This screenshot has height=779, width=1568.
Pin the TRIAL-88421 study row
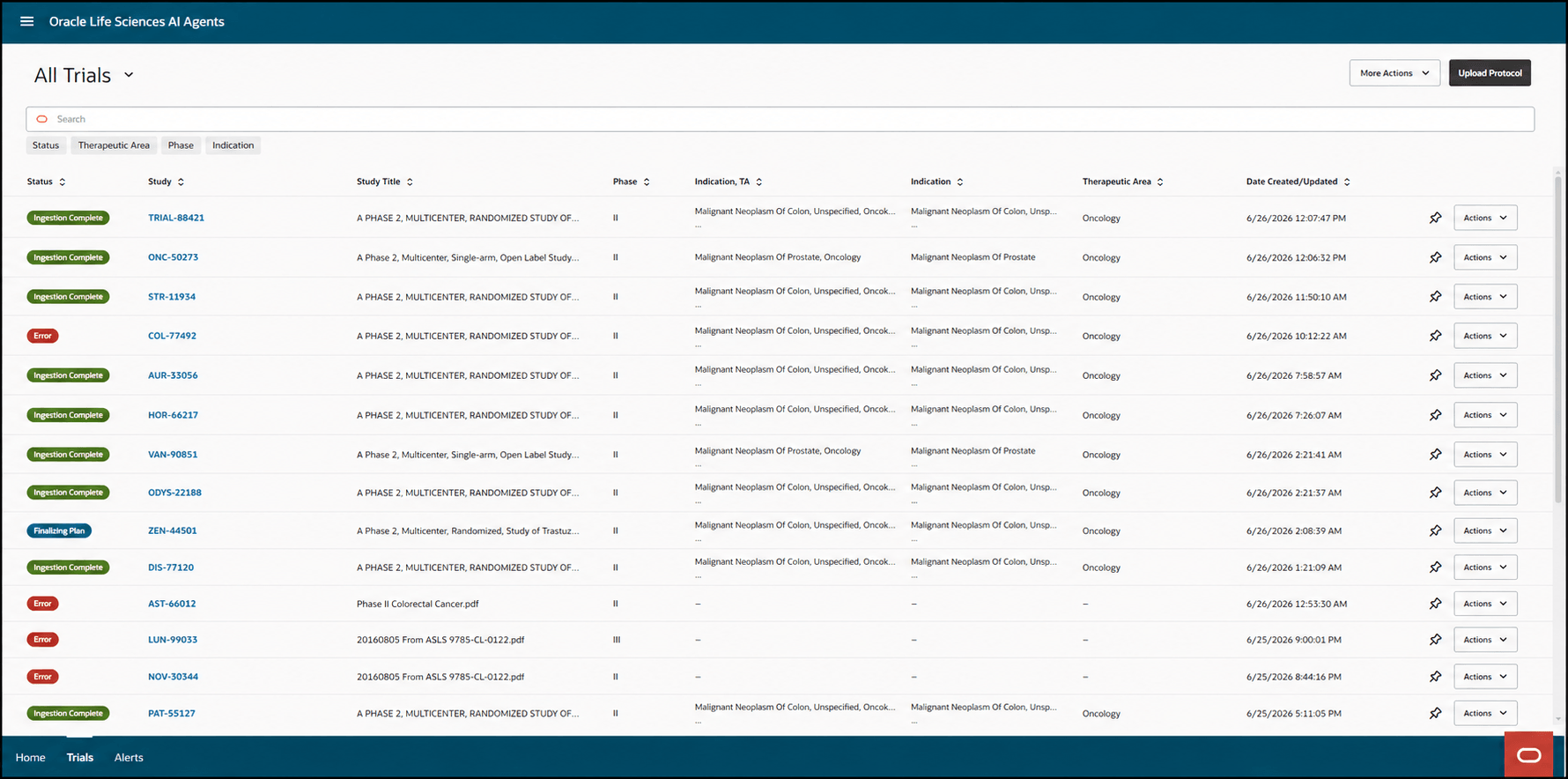(1435, 218)
